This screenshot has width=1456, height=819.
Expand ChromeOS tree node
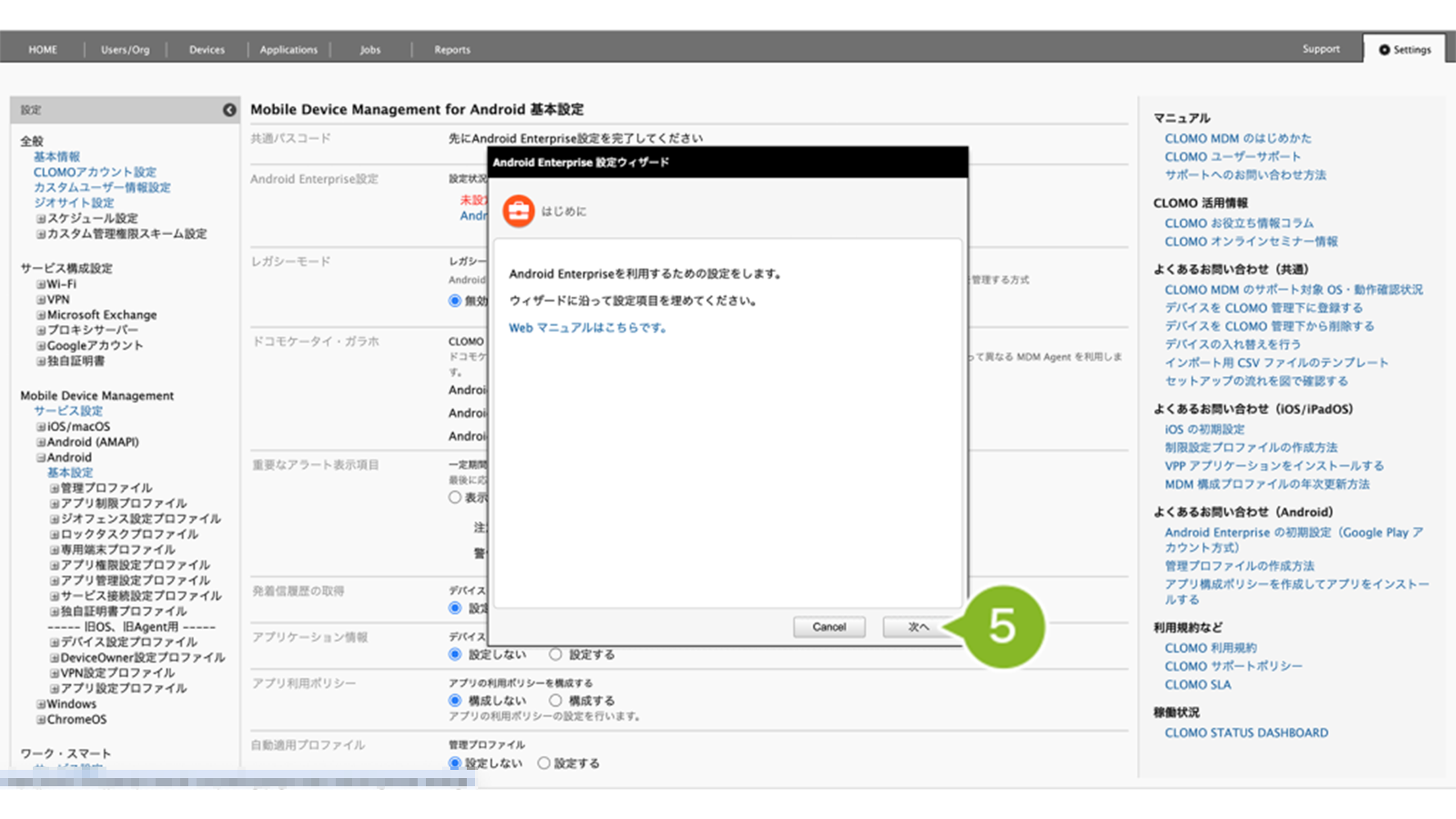pyautogui.click(x=40, y=720)
